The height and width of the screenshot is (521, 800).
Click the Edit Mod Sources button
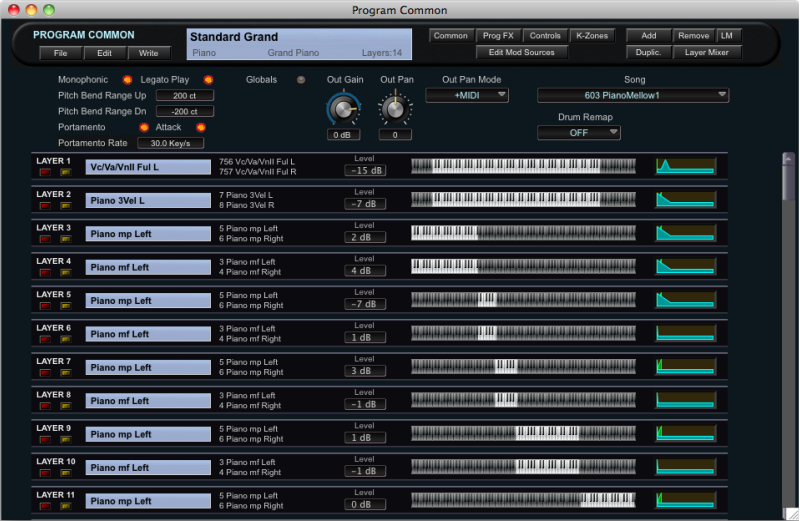click(521, 52)
